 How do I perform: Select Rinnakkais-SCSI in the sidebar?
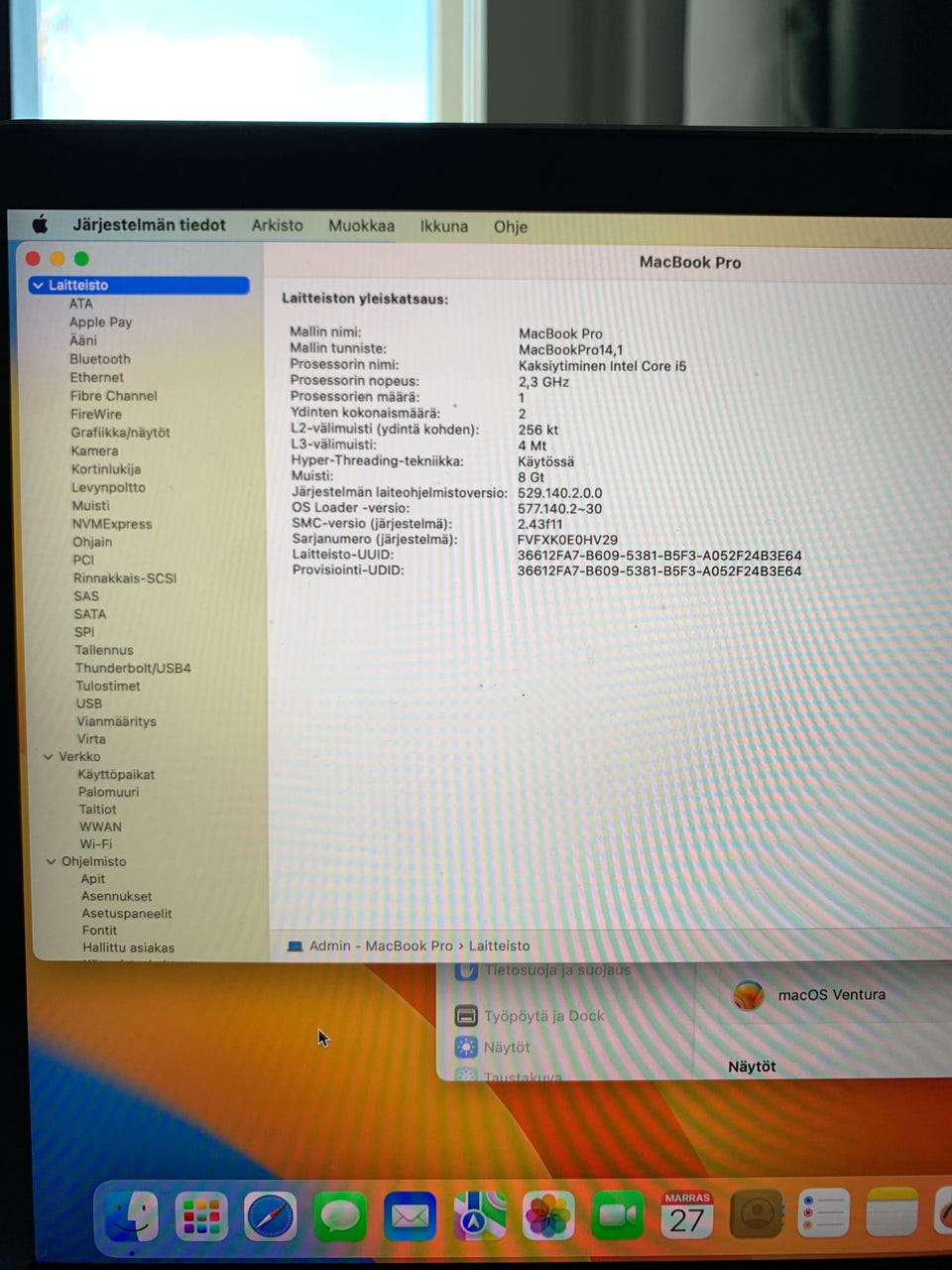coord(125,578)
